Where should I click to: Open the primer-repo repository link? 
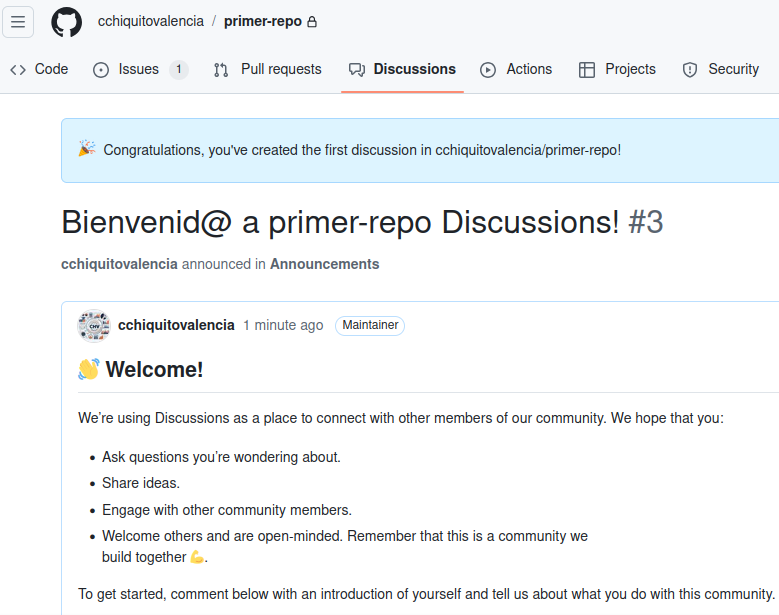[x=263, y=21]
